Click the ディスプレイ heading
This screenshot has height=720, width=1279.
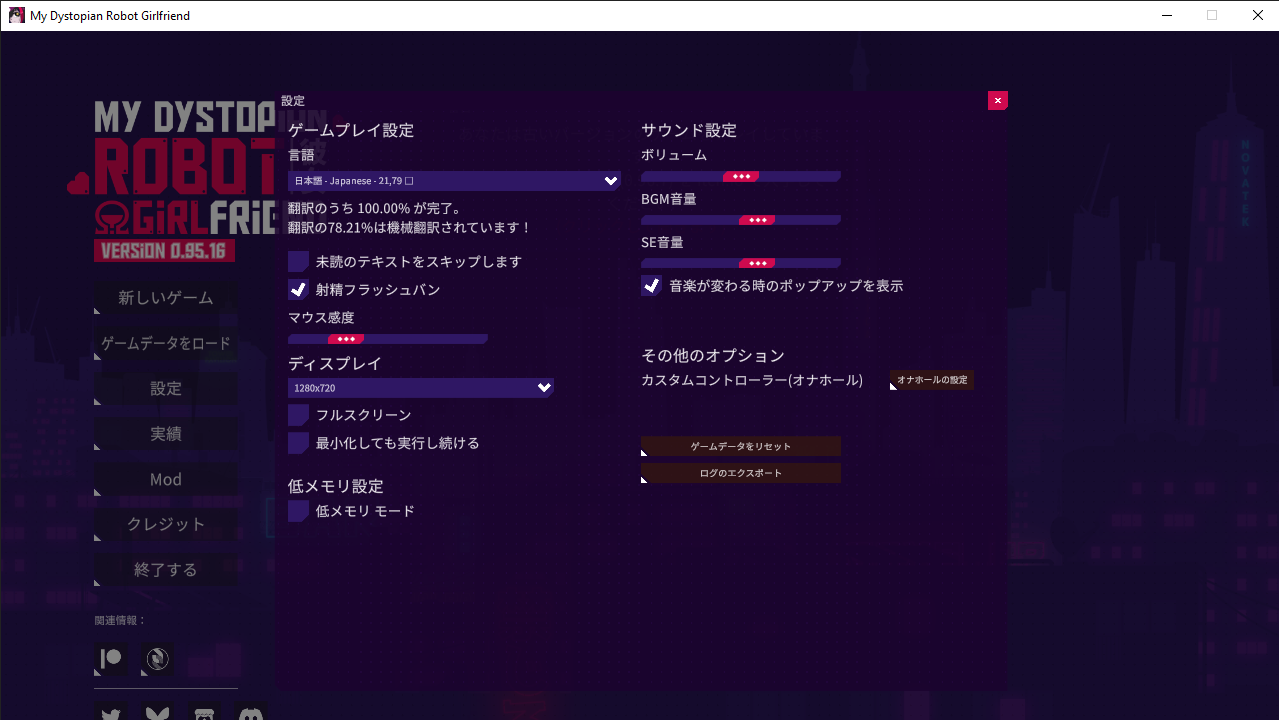click(x=335, y=363)
